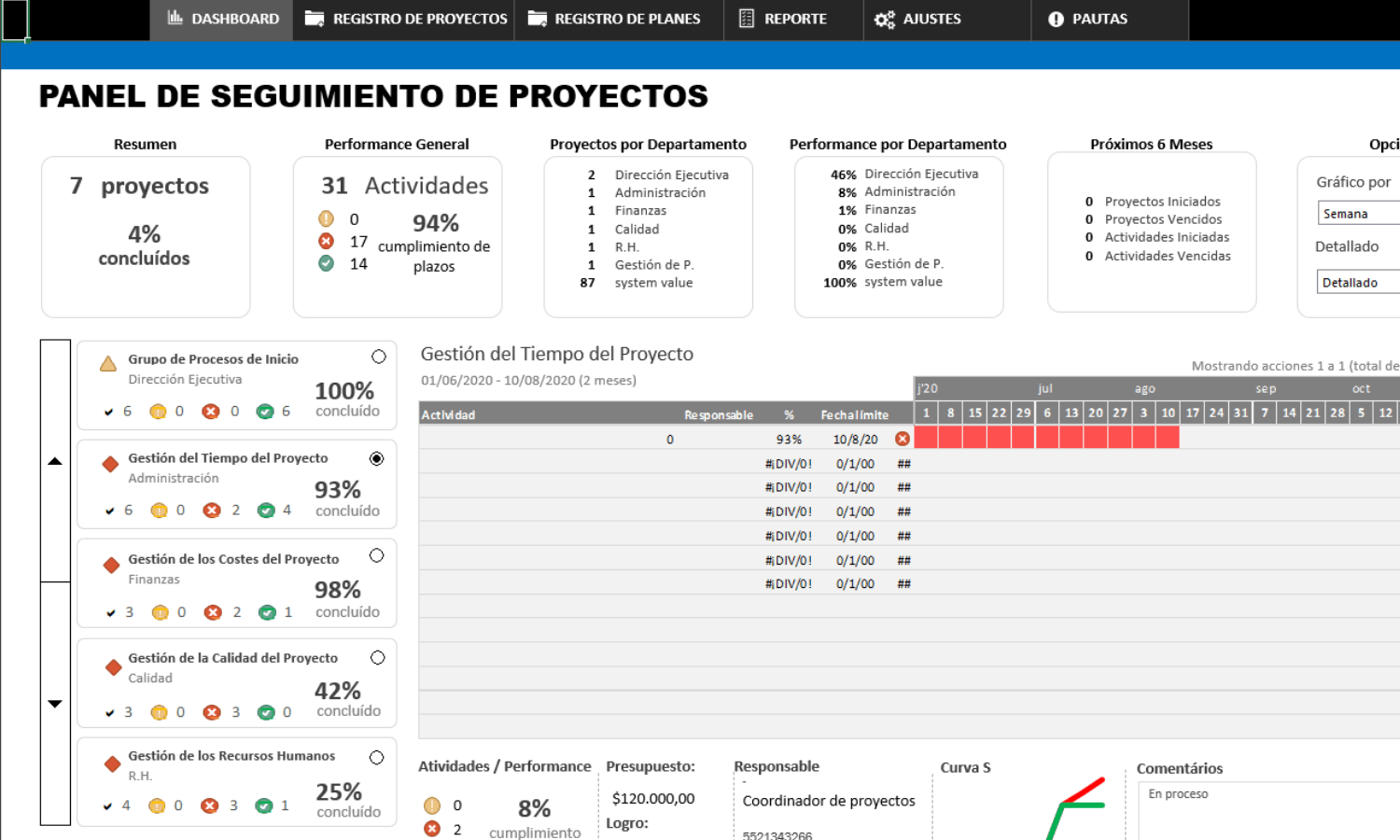Move project list down with the down arrow
This screenshot has height=840, width=1400.
[55, 704]
